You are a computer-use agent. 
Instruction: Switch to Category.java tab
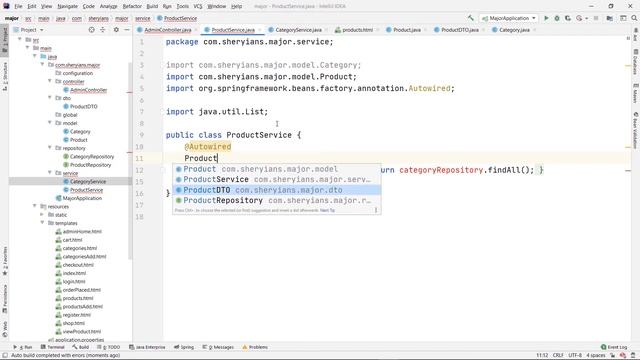coord(514,30)
